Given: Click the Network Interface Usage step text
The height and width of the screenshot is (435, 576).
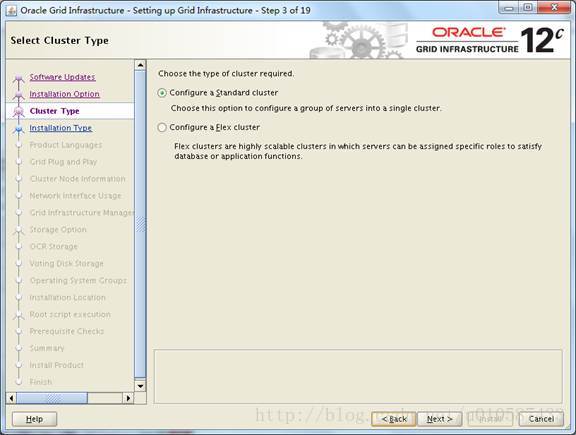Looking at the screenshot, I should coord(75,196).
